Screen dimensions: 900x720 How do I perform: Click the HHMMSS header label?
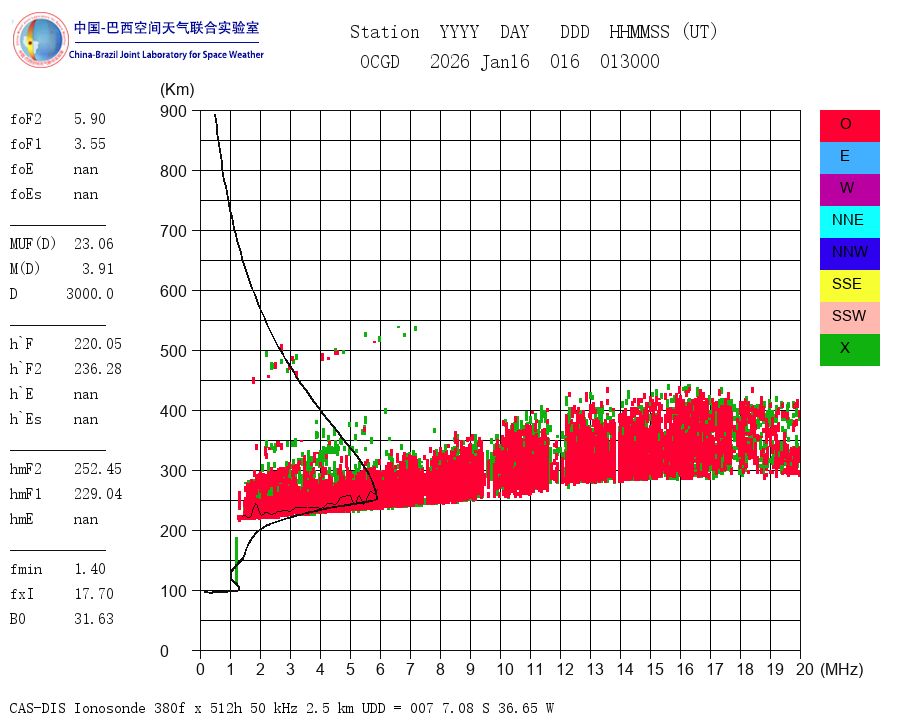tap(639, 32)
